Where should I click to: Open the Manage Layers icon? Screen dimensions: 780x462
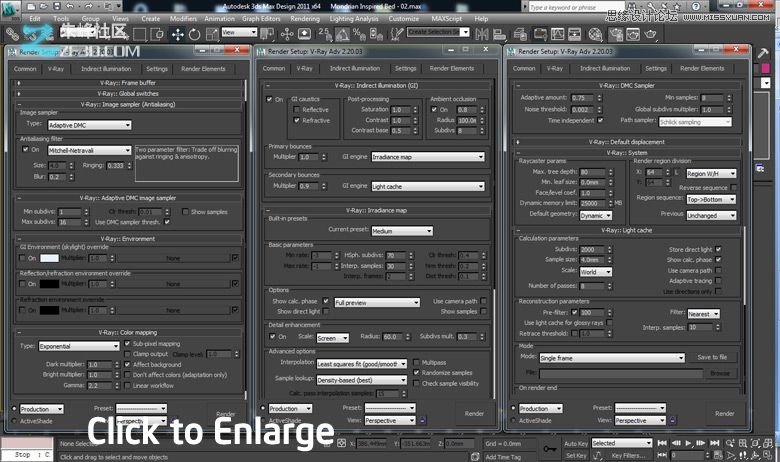point(520,34)
